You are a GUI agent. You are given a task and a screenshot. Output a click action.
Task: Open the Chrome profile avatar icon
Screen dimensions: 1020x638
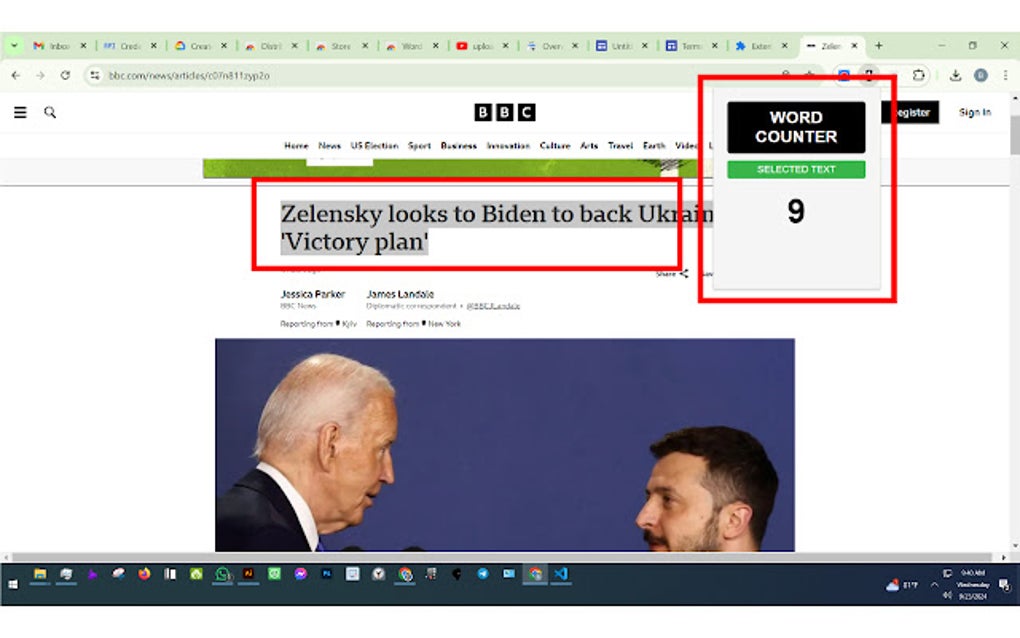pyautogui.click(x=980, y=75)
